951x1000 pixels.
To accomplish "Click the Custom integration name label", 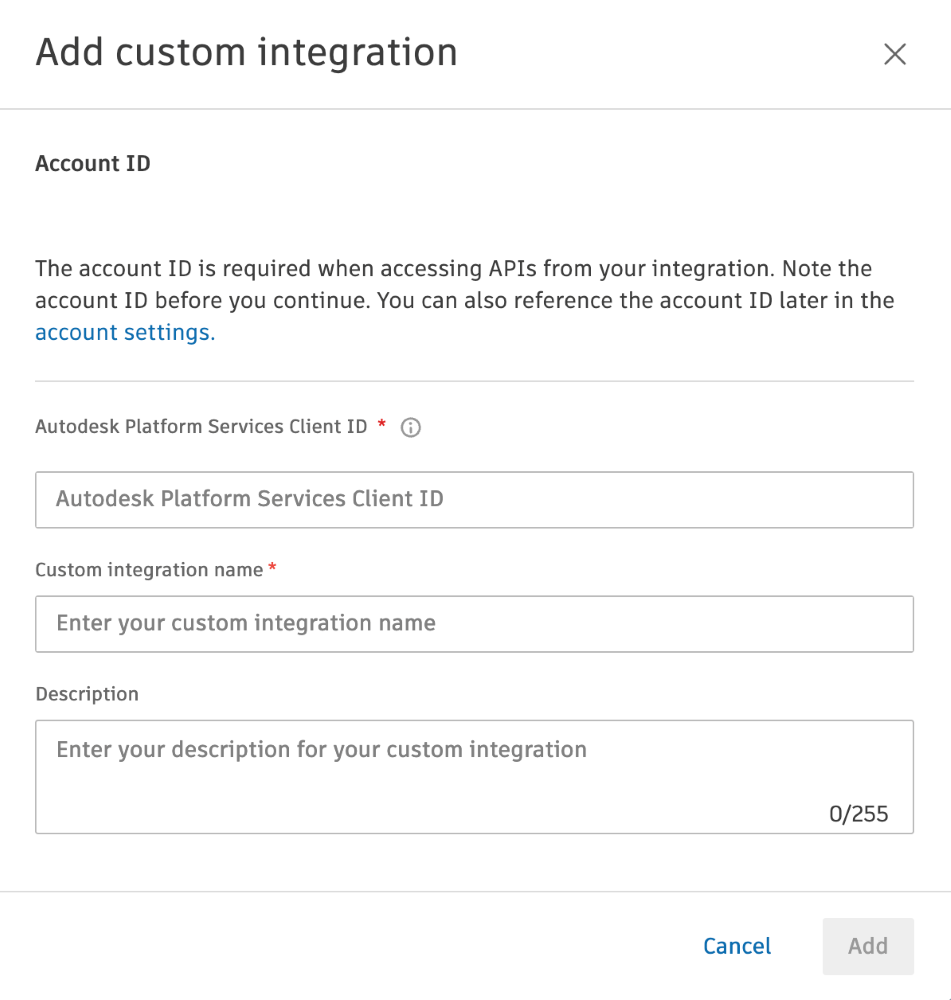I will coord(149,570).
